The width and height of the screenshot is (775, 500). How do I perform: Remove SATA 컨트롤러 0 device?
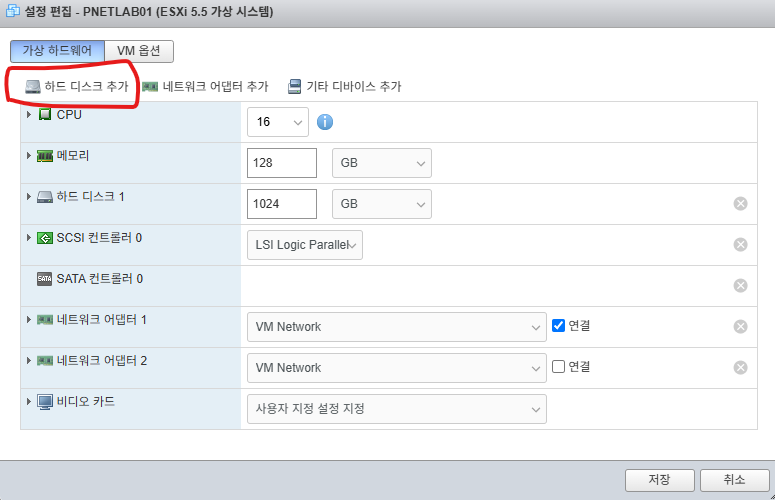click(740, 286)
